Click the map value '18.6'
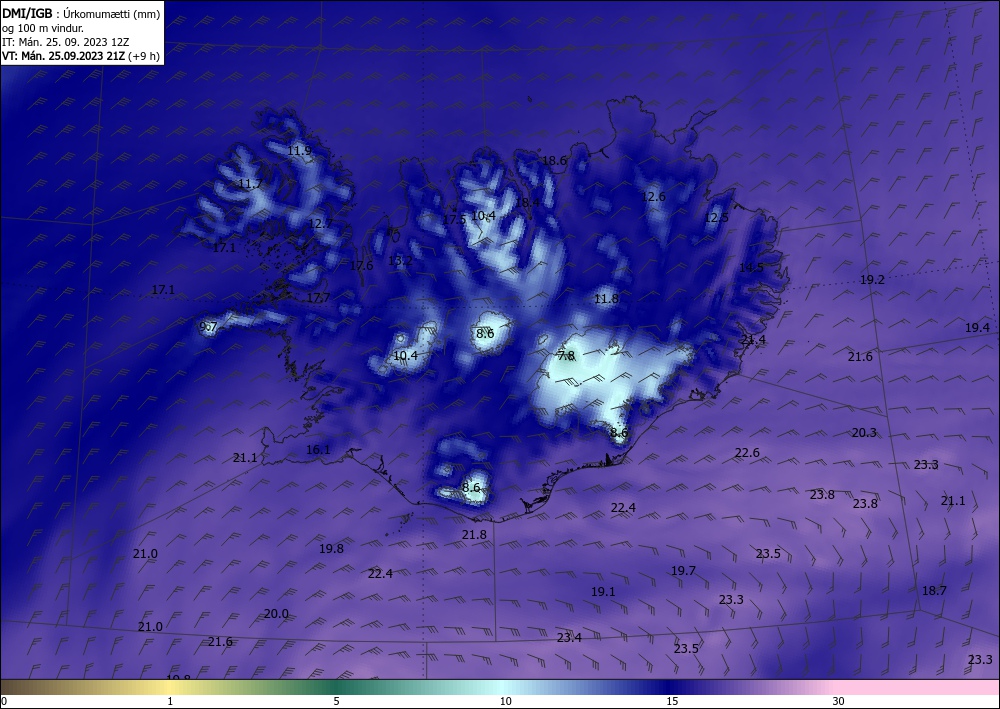Screen dimensions: 1000x709 coord(554,161)
